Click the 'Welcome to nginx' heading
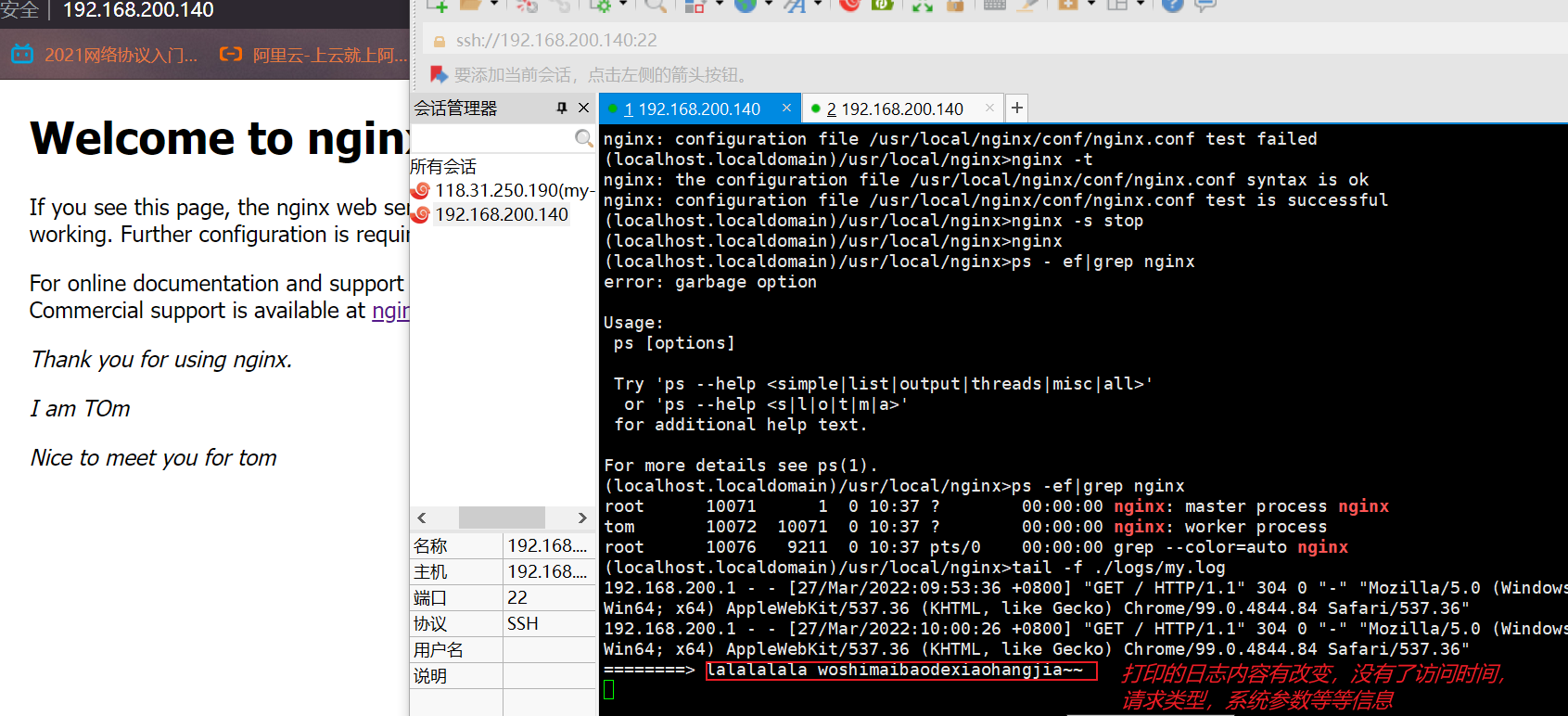Screen dimensions: 1568x716 [220, 138]
